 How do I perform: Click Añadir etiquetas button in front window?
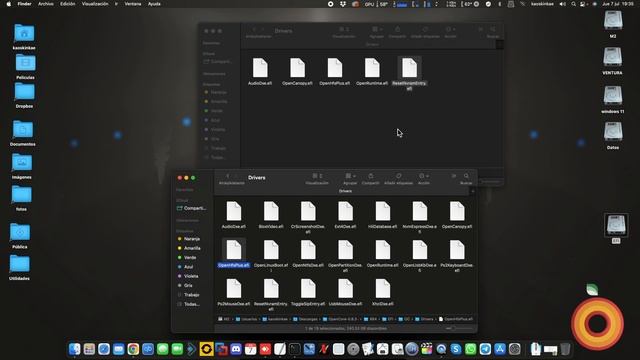click(x=398, y=176)
